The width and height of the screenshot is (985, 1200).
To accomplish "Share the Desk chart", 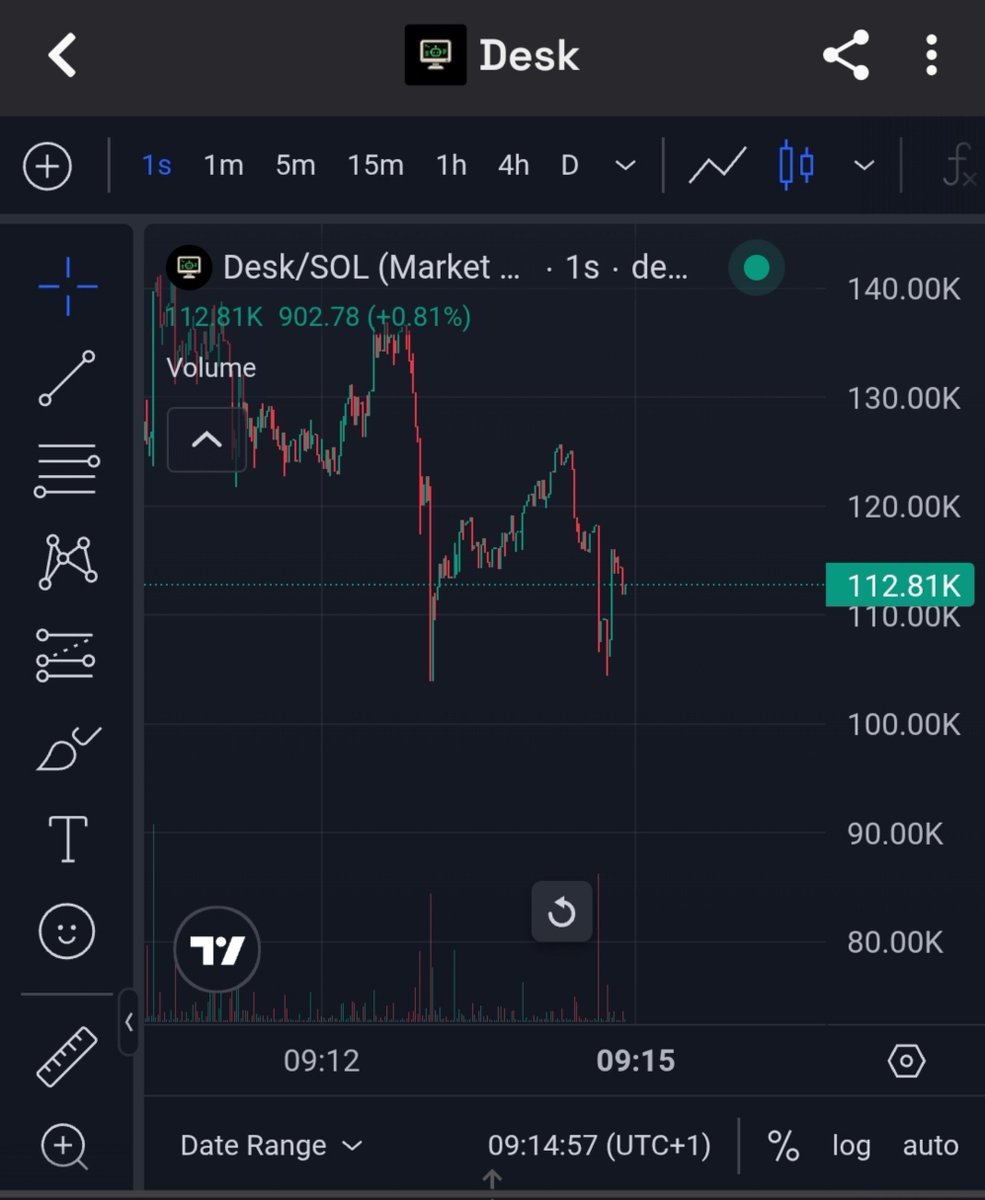I will tap(846, 55).
